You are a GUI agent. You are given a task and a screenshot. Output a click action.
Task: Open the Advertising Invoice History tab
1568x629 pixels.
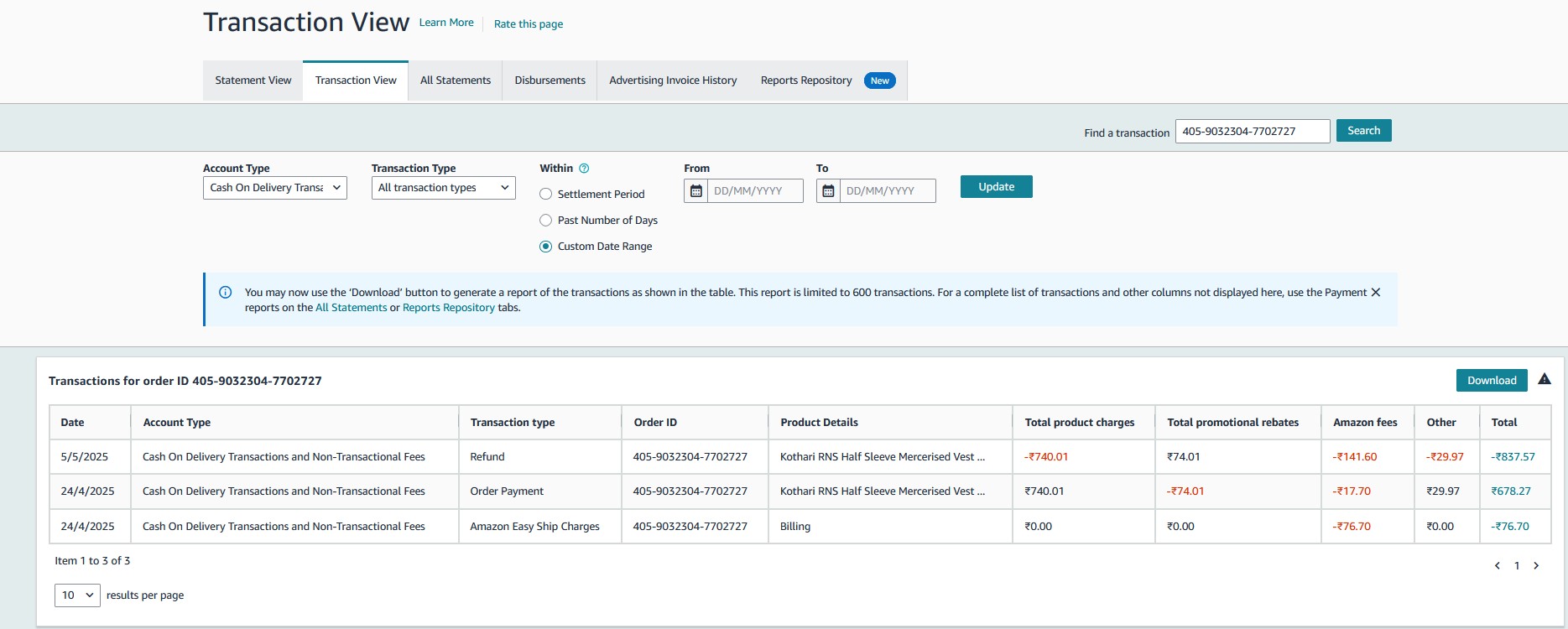tap(673, 81)
